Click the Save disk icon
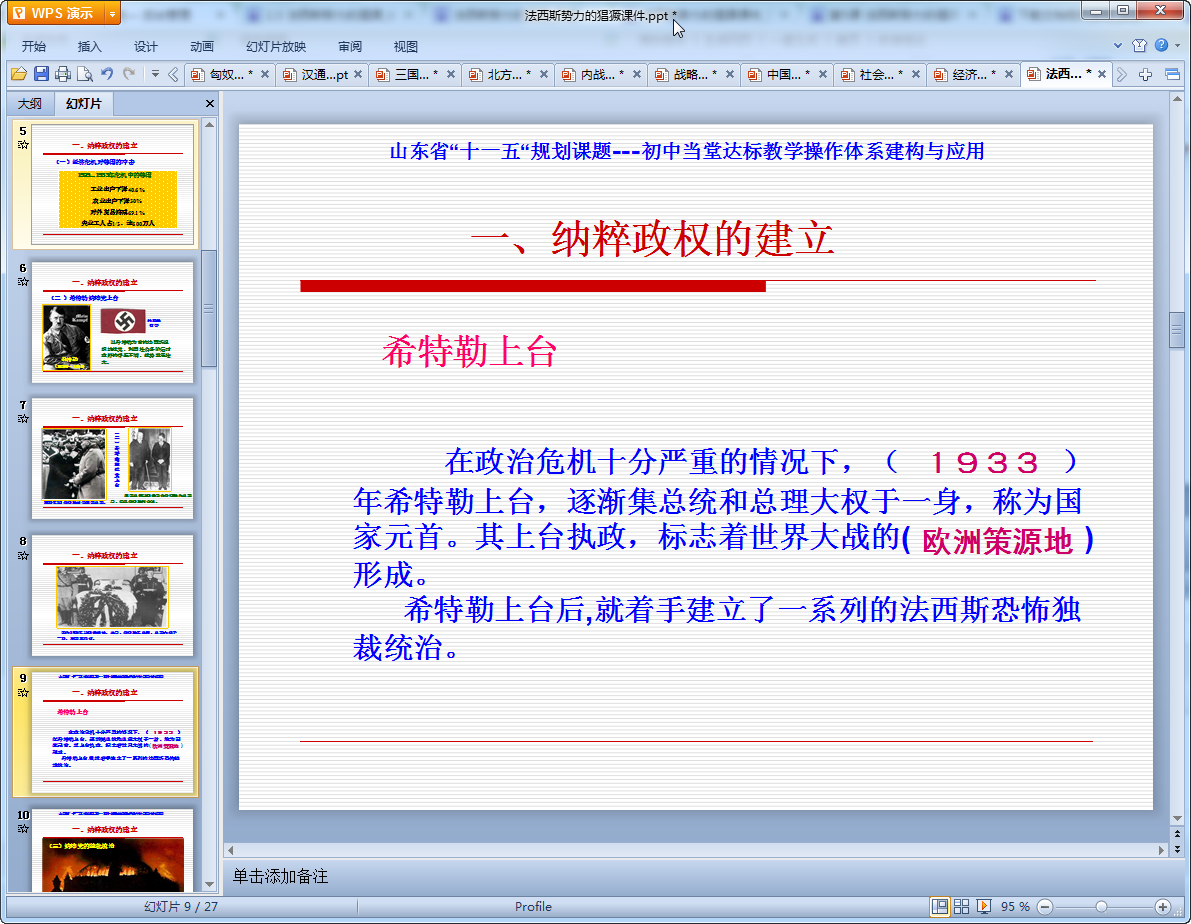 click(41, 74)
